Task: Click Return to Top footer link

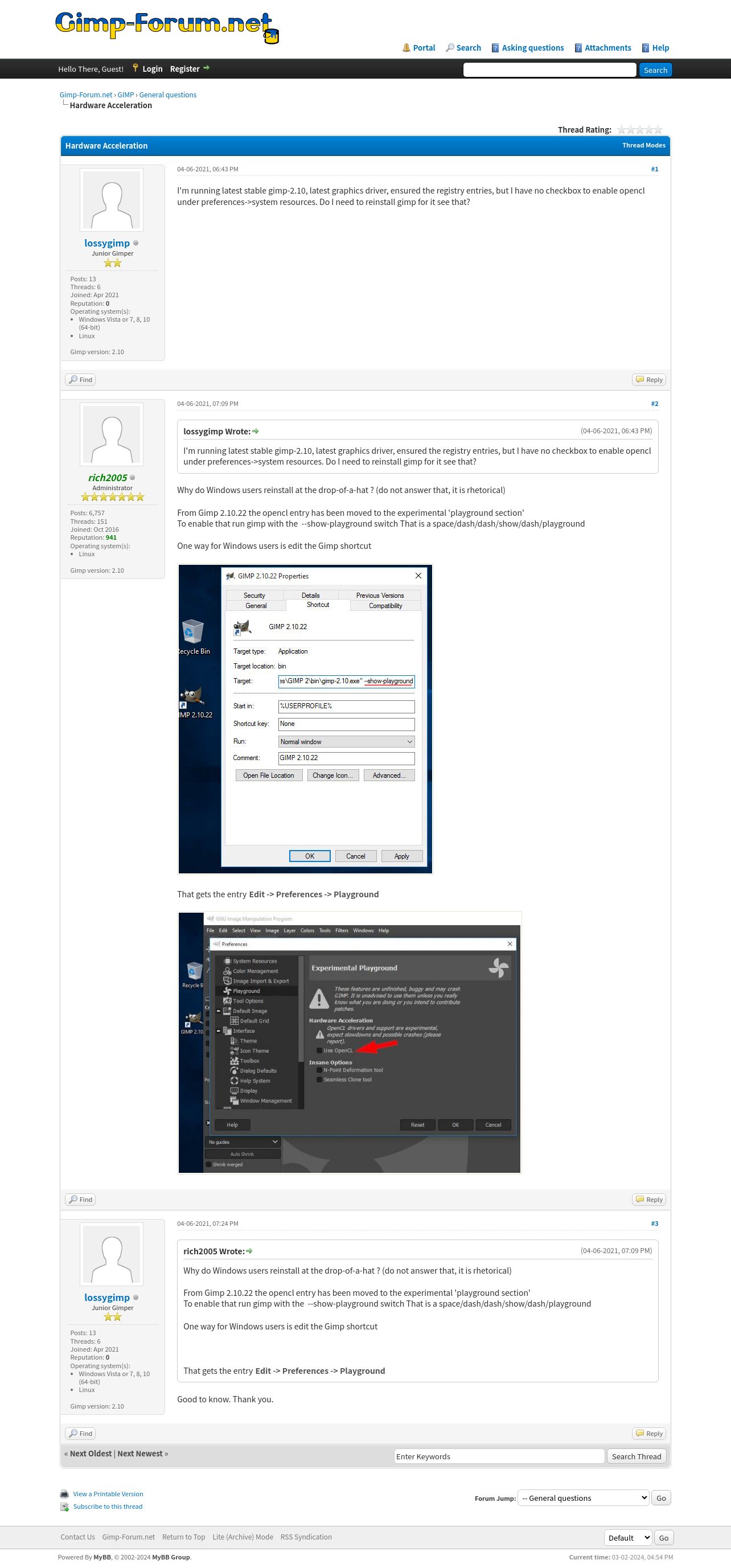Action: pos(184,1537)
